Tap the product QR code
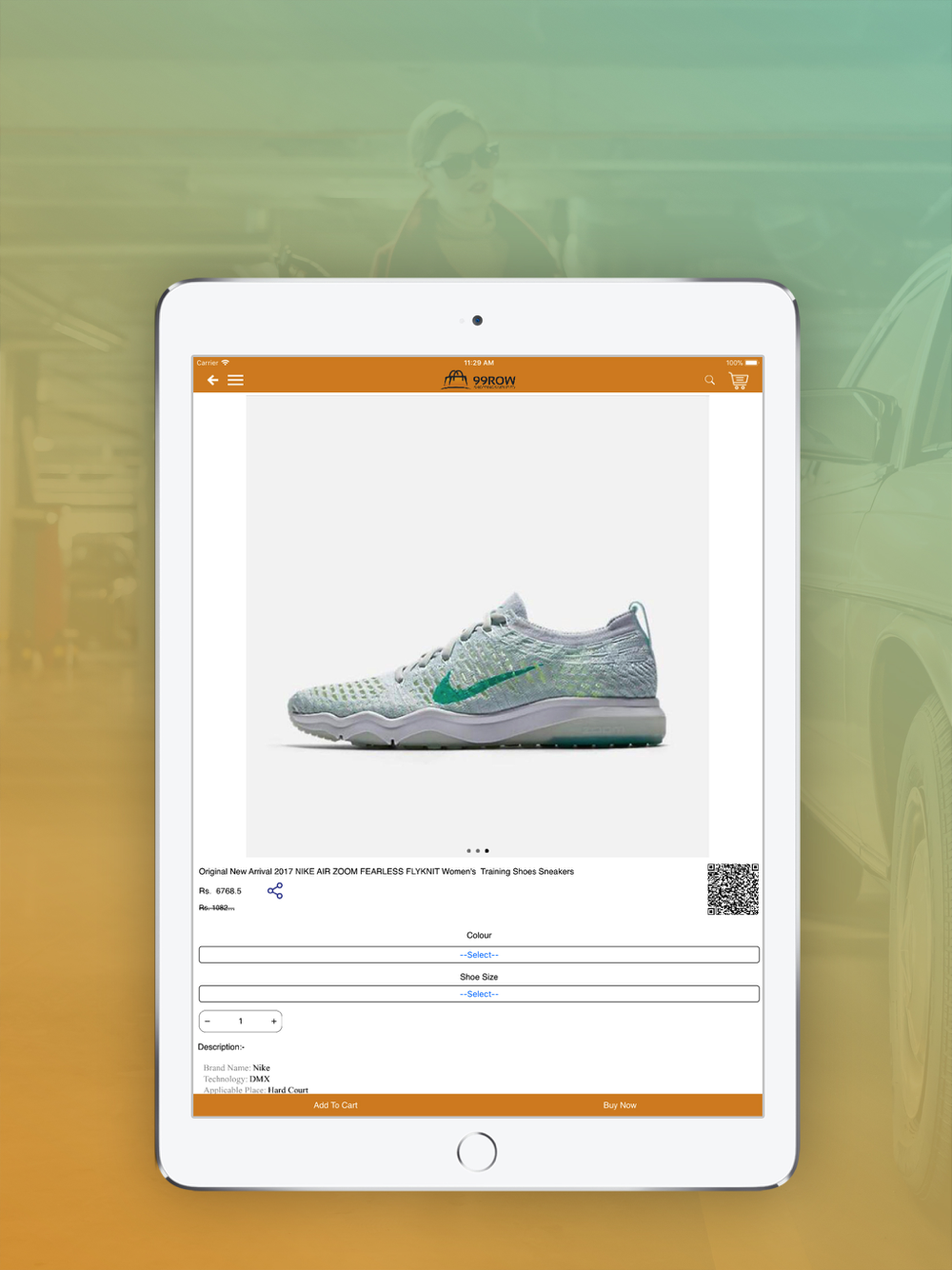The height and width of the screenshot is (1270, 952). (733, 889)
